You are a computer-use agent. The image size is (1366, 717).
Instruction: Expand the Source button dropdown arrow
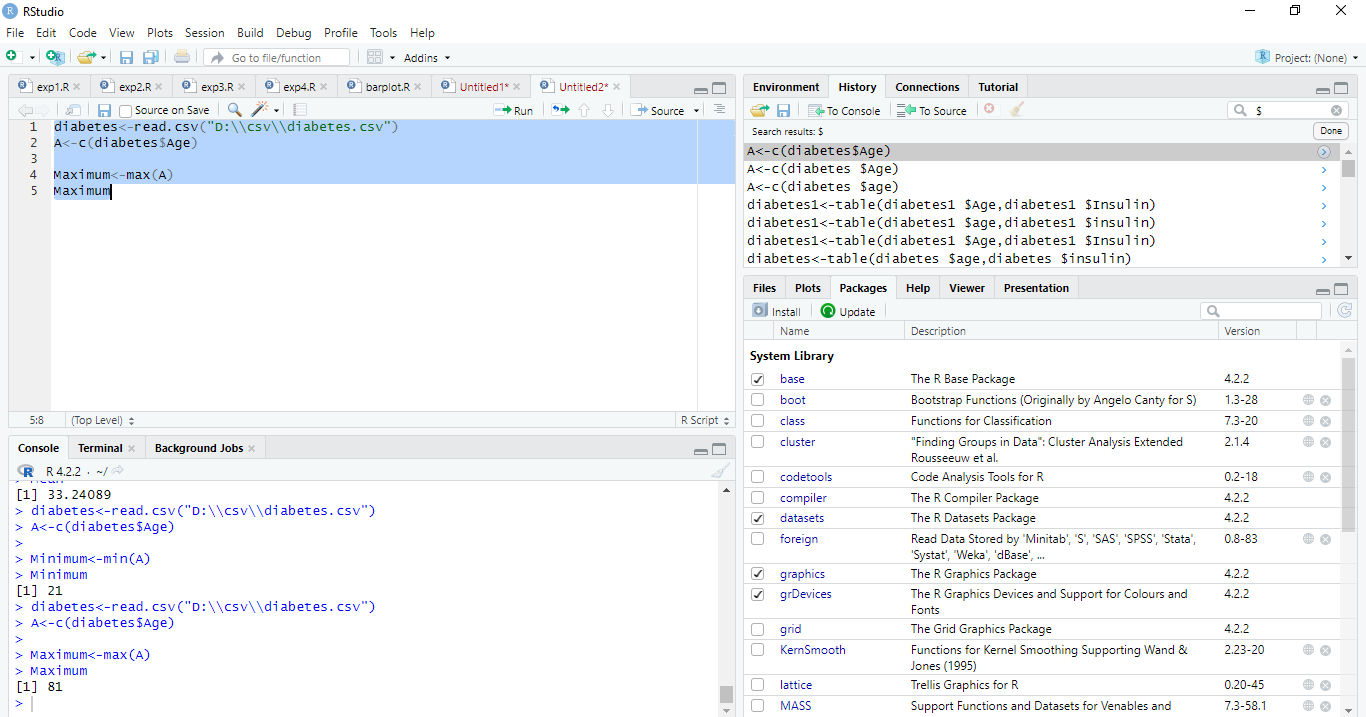(x=696, y=110)
